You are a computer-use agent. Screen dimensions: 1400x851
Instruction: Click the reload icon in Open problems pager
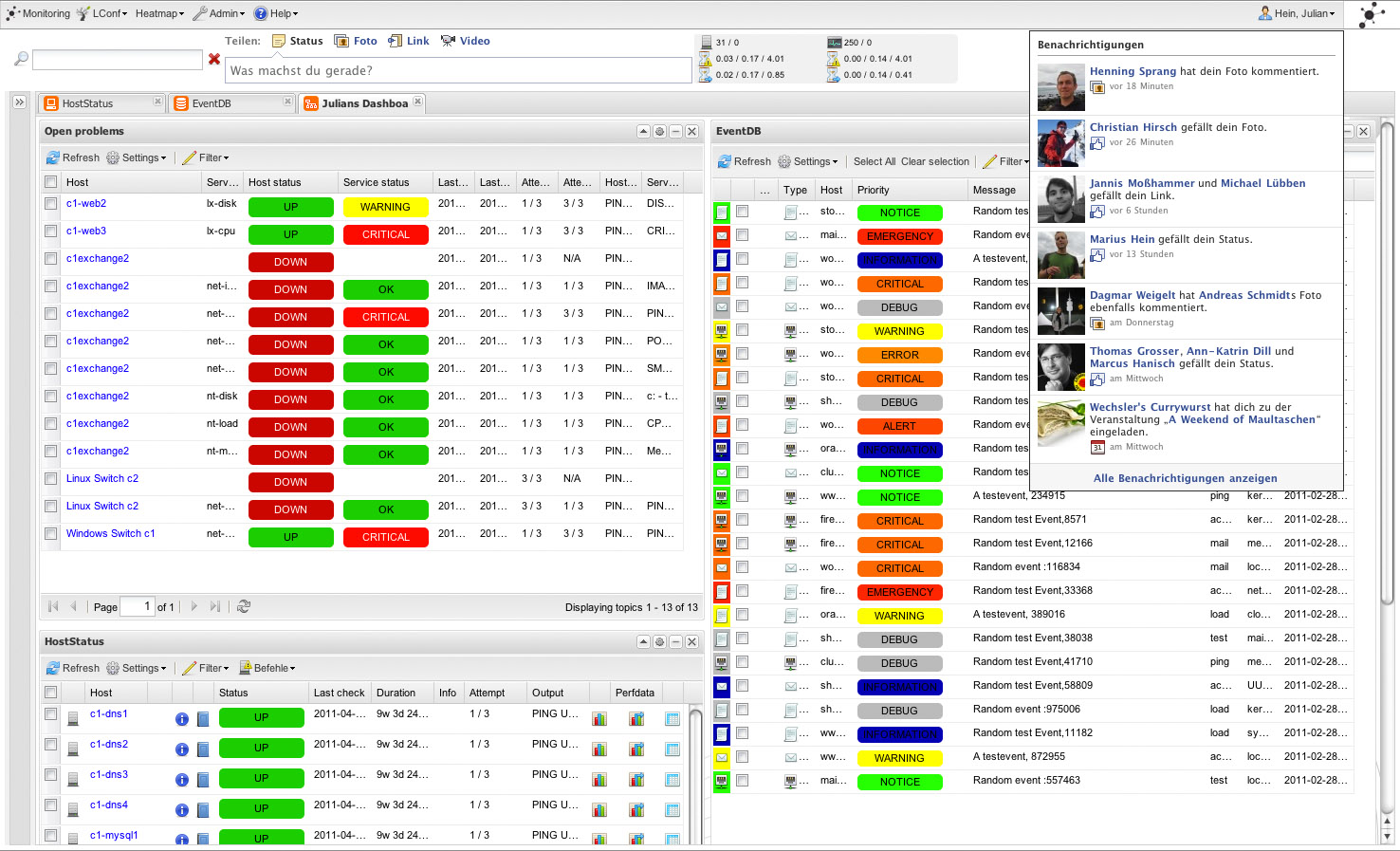coord(244,606)
